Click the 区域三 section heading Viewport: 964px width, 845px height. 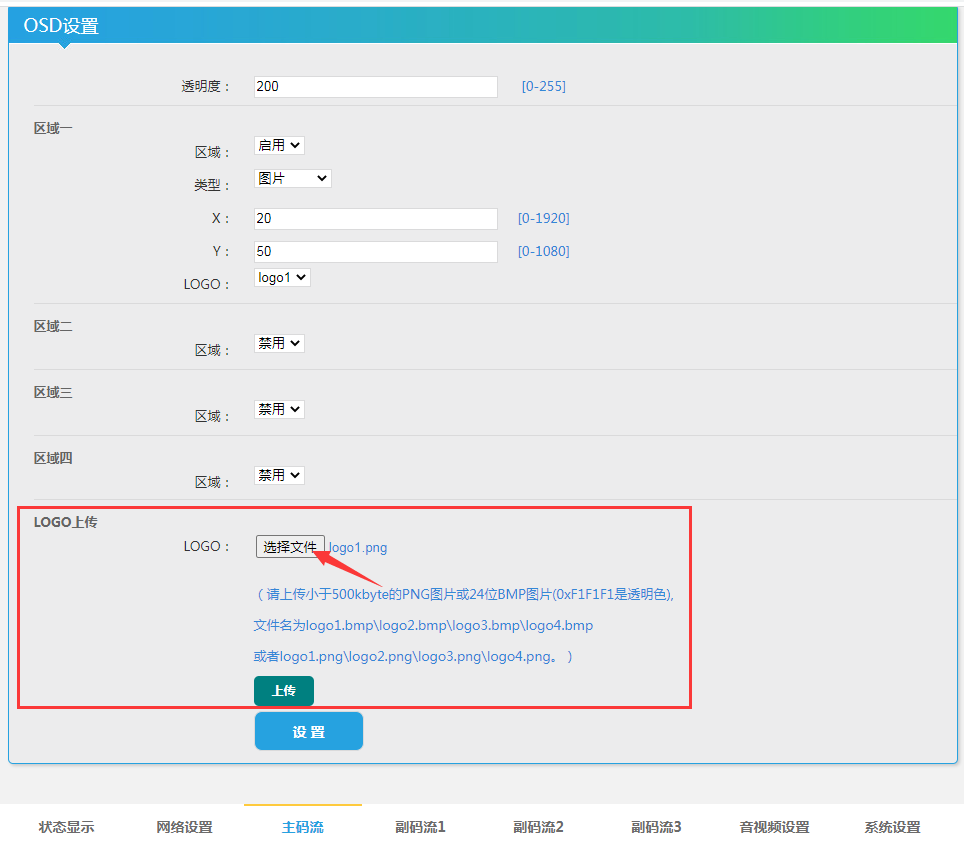click(x=53, y=392)
